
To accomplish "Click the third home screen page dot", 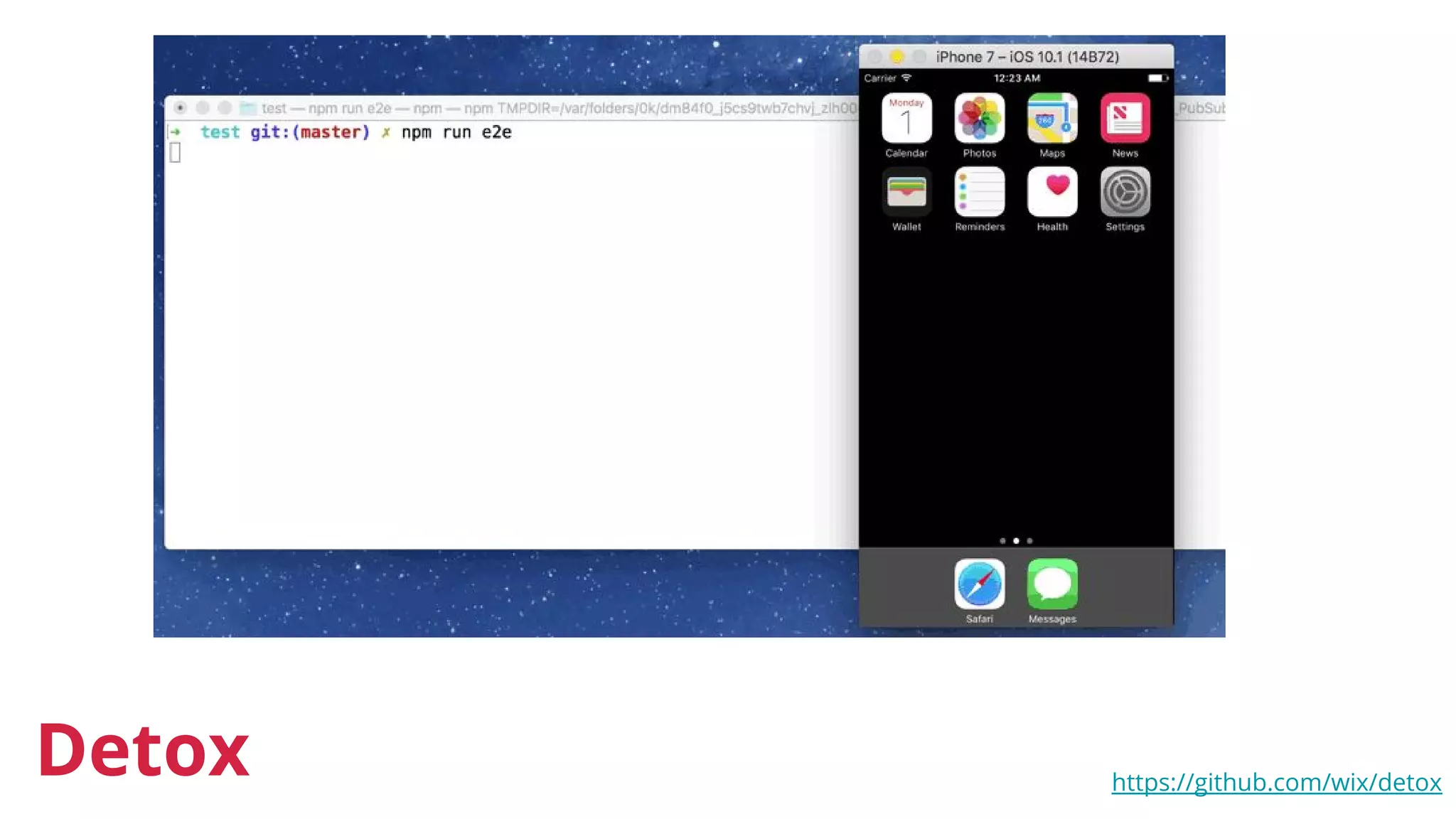I will (1029, 541).
